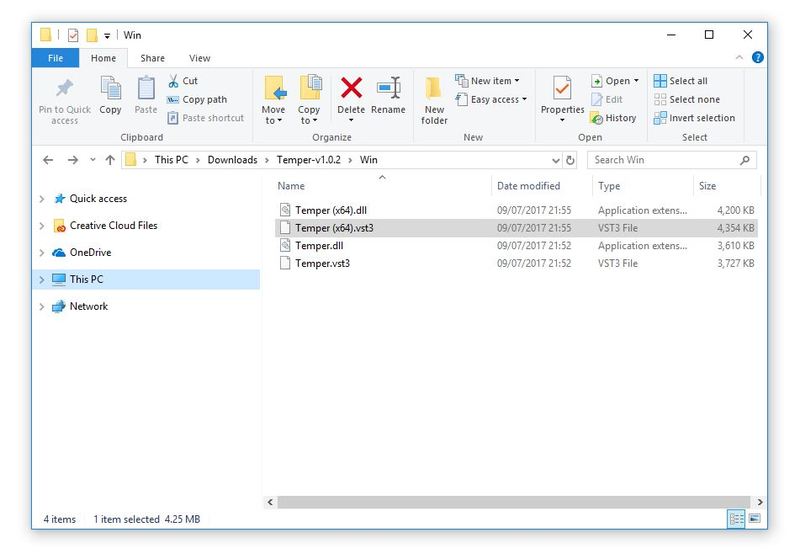800x559 pixels.
Task: Click the New folder icon
Action: coord(434,89)
